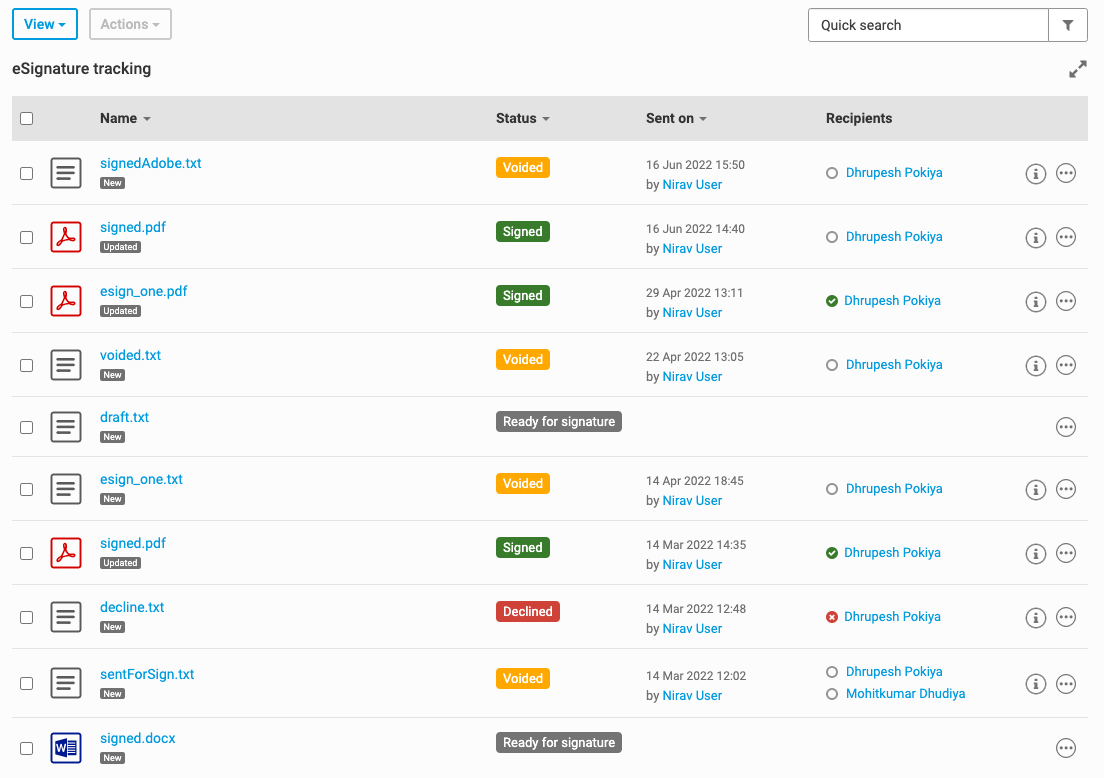Open the esign_one.txt file link
1104x778 pixels.
pos(141,479)
